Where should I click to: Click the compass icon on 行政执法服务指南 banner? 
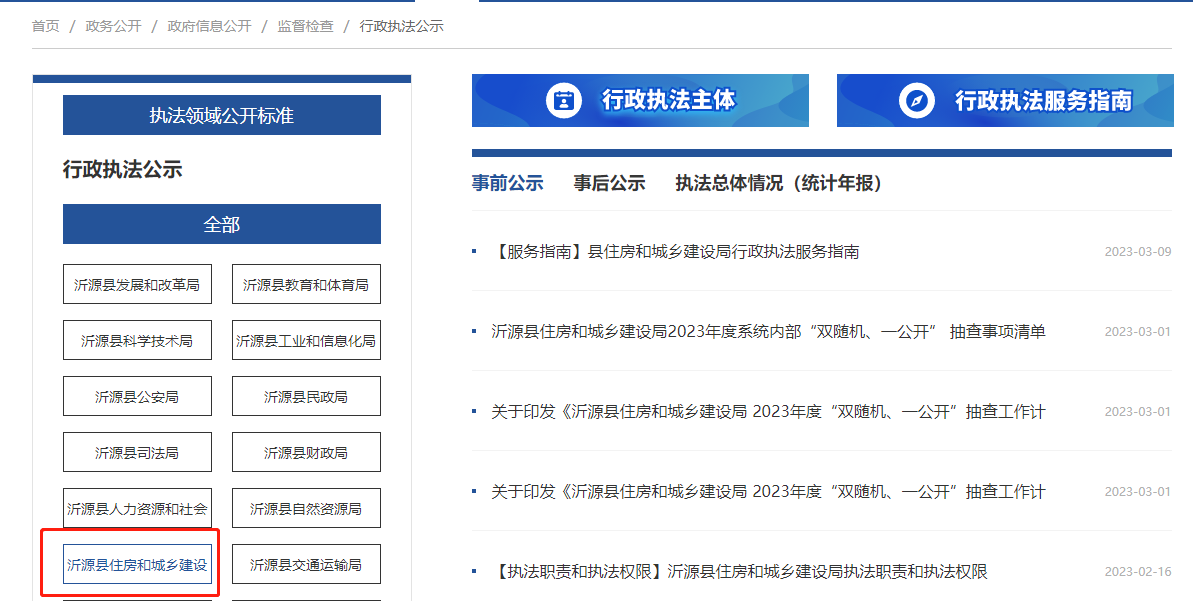click(916, 100)
